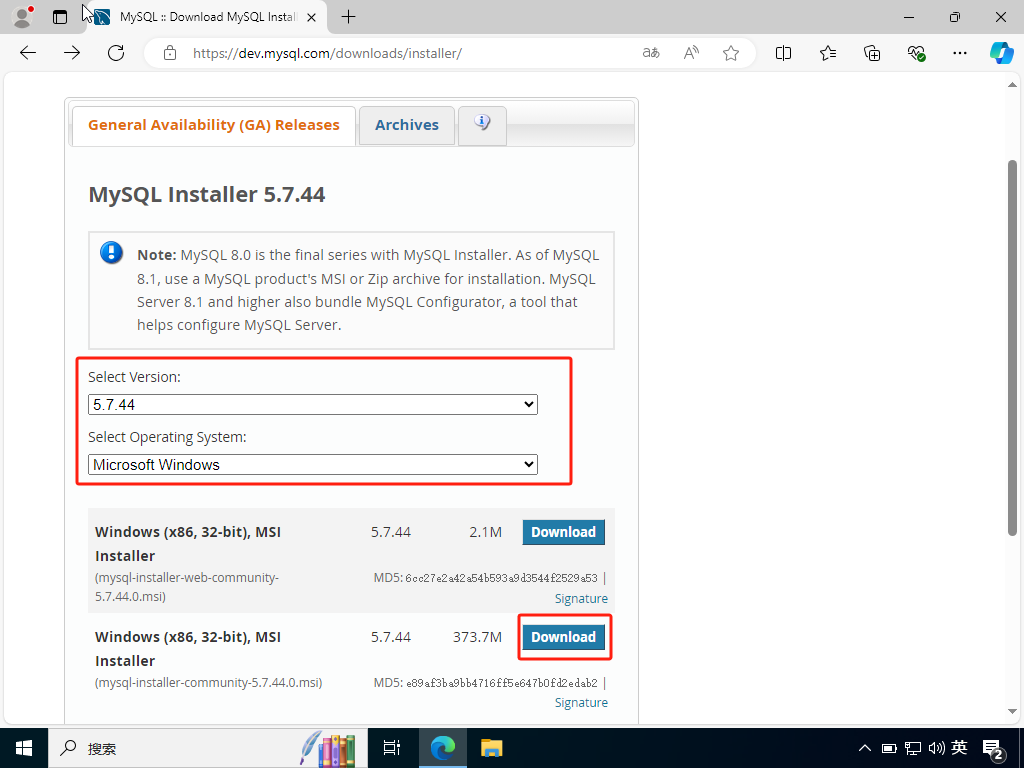This screenshot has height=768, width=1024.
Task: Click the info icon tab beside Archives
Action: (x=482, y=125)
